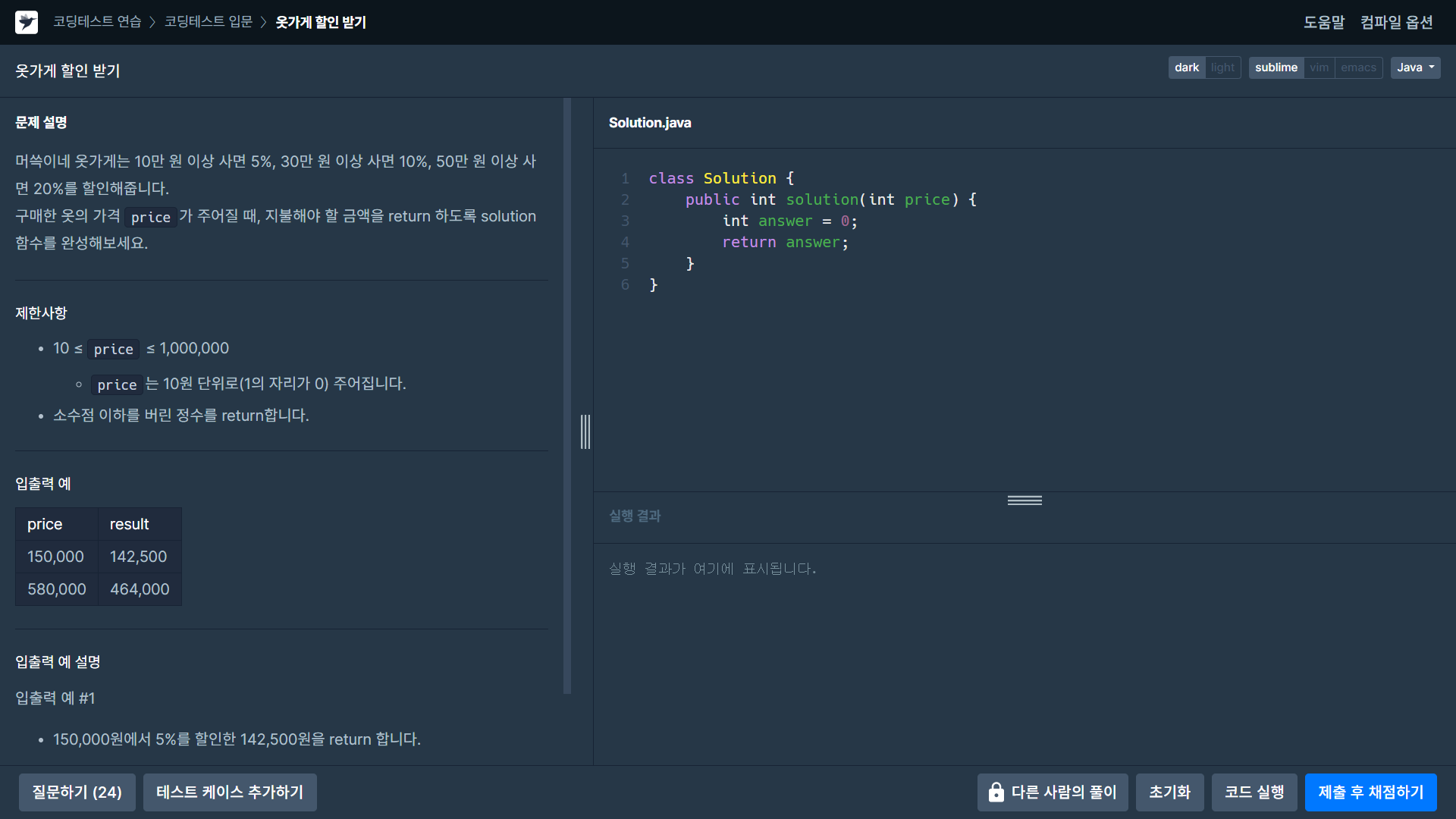Click the second breadcrumb chevron arrow

pos(264,22)
